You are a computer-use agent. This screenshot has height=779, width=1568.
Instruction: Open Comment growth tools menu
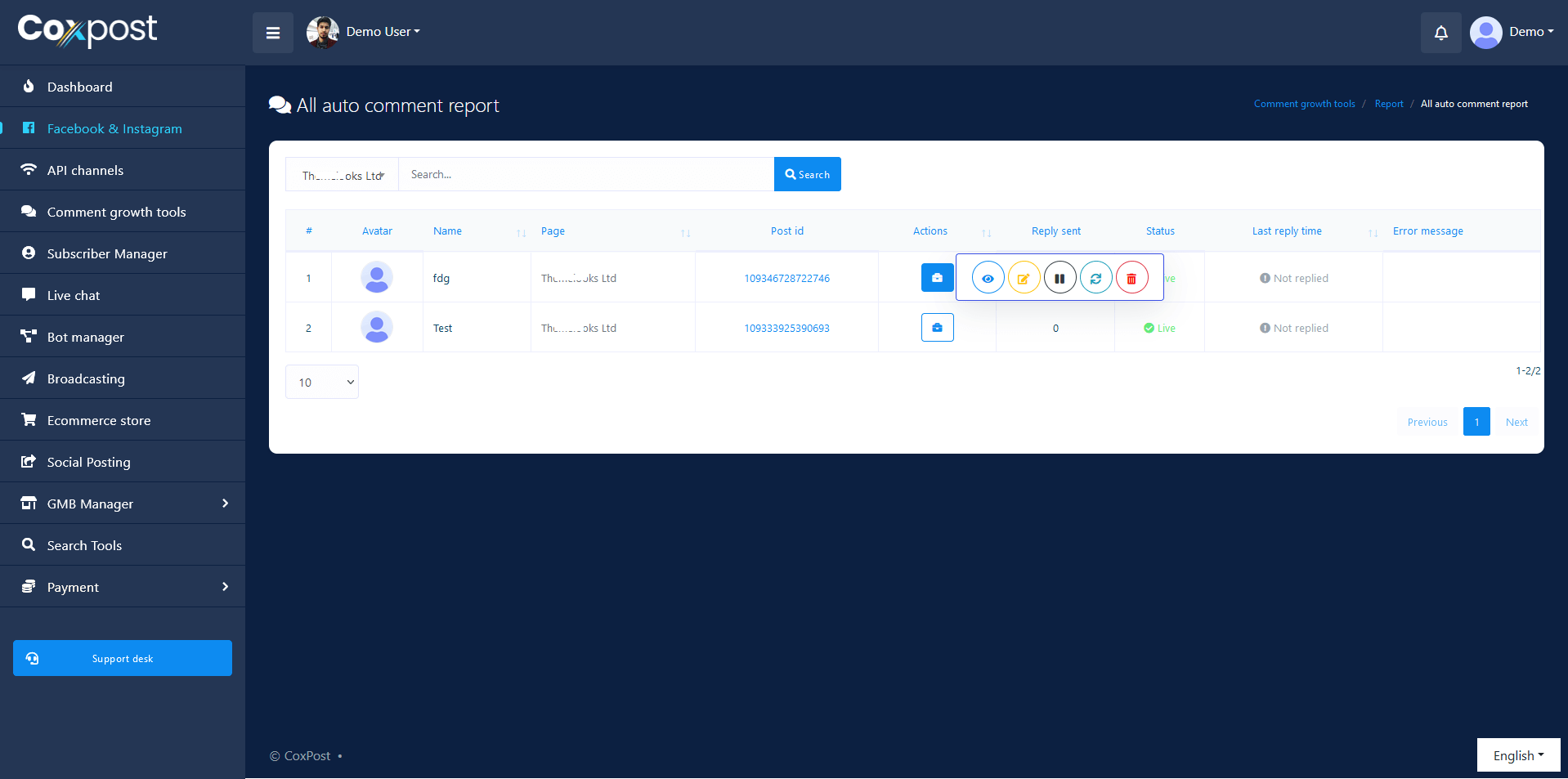(x=116, y=212)
